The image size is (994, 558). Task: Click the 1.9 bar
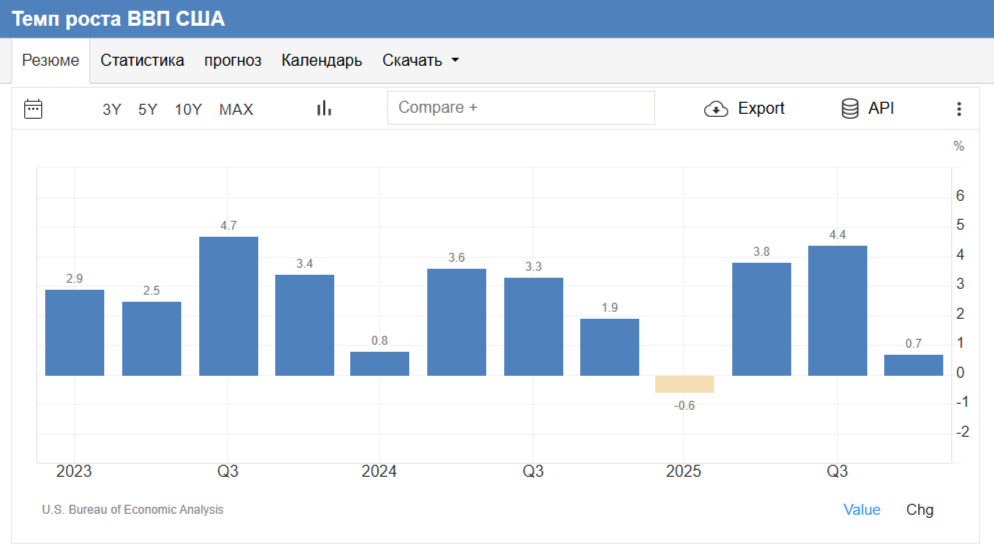tap(610, 347)
